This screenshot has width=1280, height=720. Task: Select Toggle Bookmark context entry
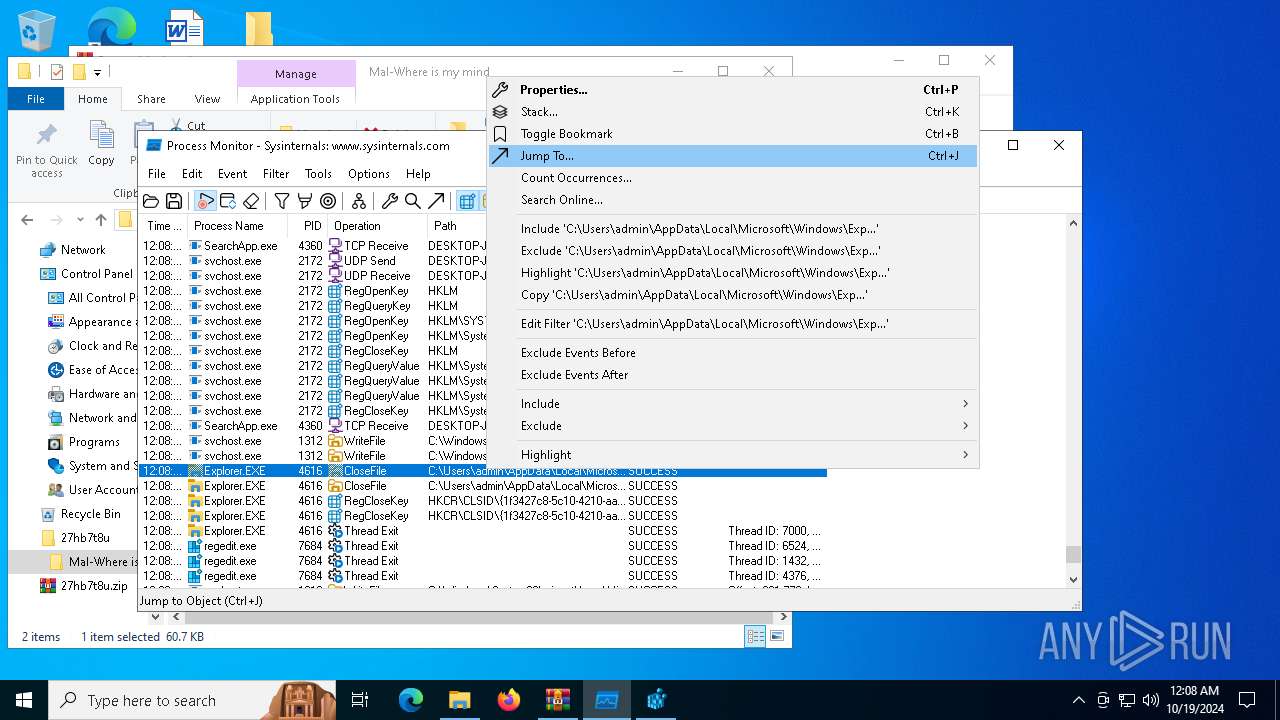(x=733, y=134)
